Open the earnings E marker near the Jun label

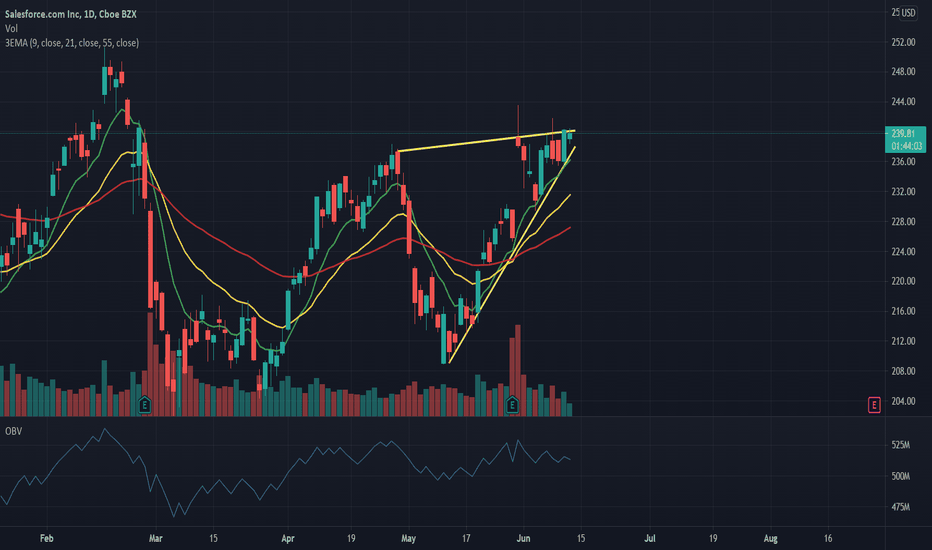[512, 405]
